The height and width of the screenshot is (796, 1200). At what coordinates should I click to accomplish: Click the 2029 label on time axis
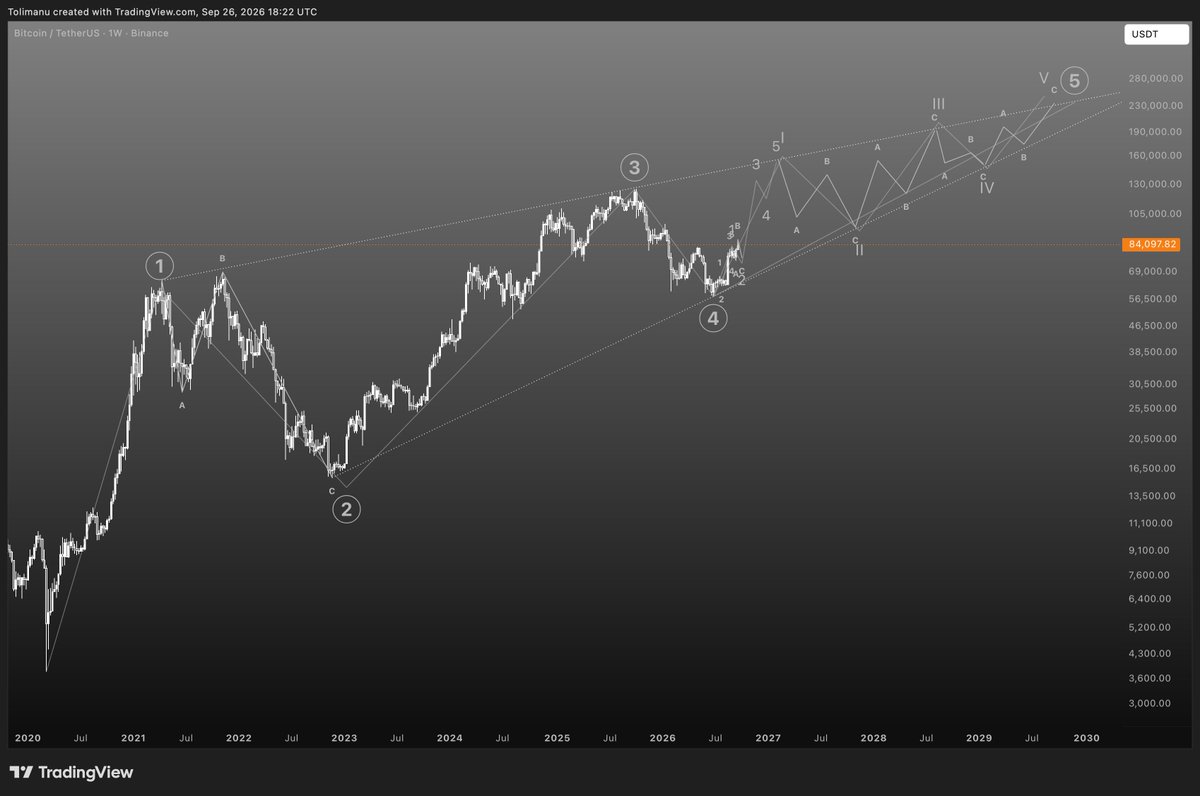(x=979, y=738)
